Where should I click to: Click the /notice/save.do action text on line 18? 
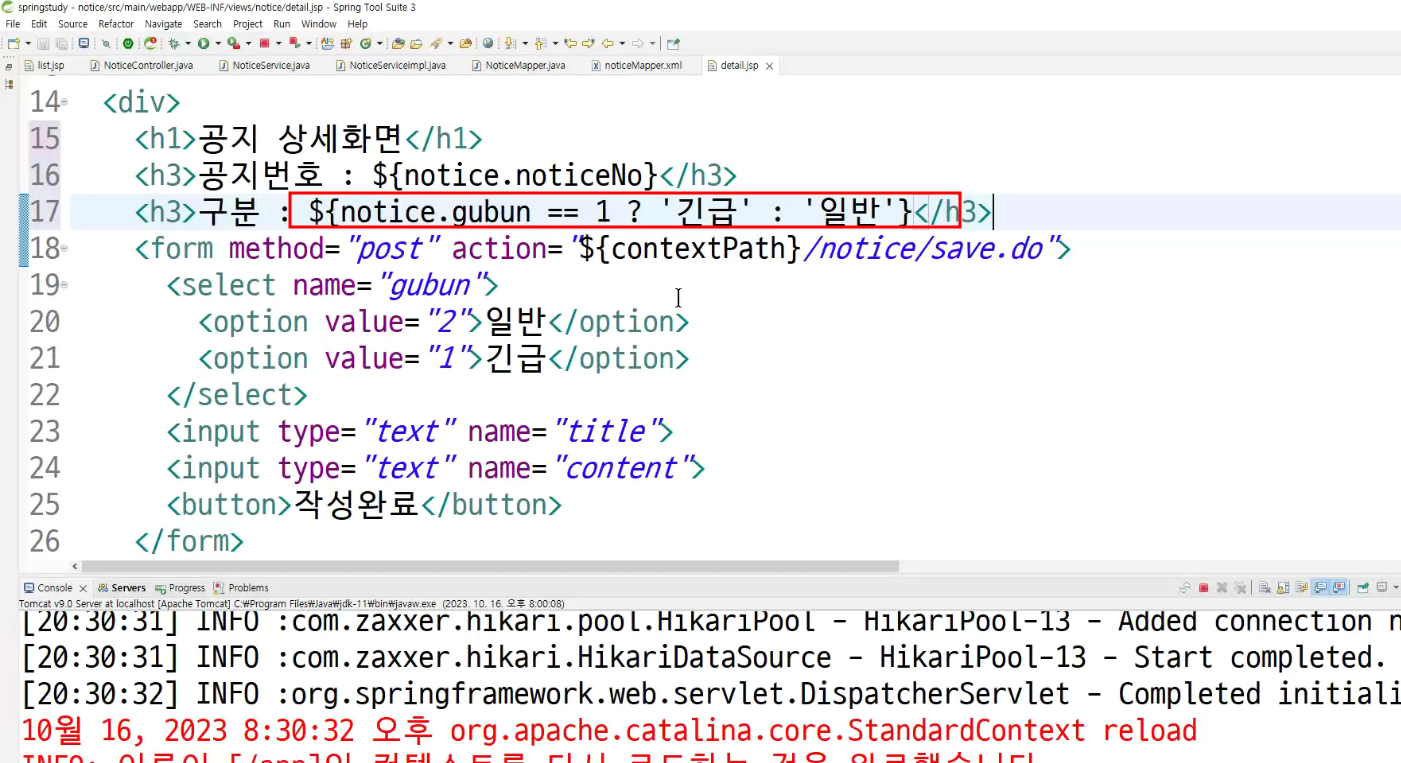click(x=923, y=248)
